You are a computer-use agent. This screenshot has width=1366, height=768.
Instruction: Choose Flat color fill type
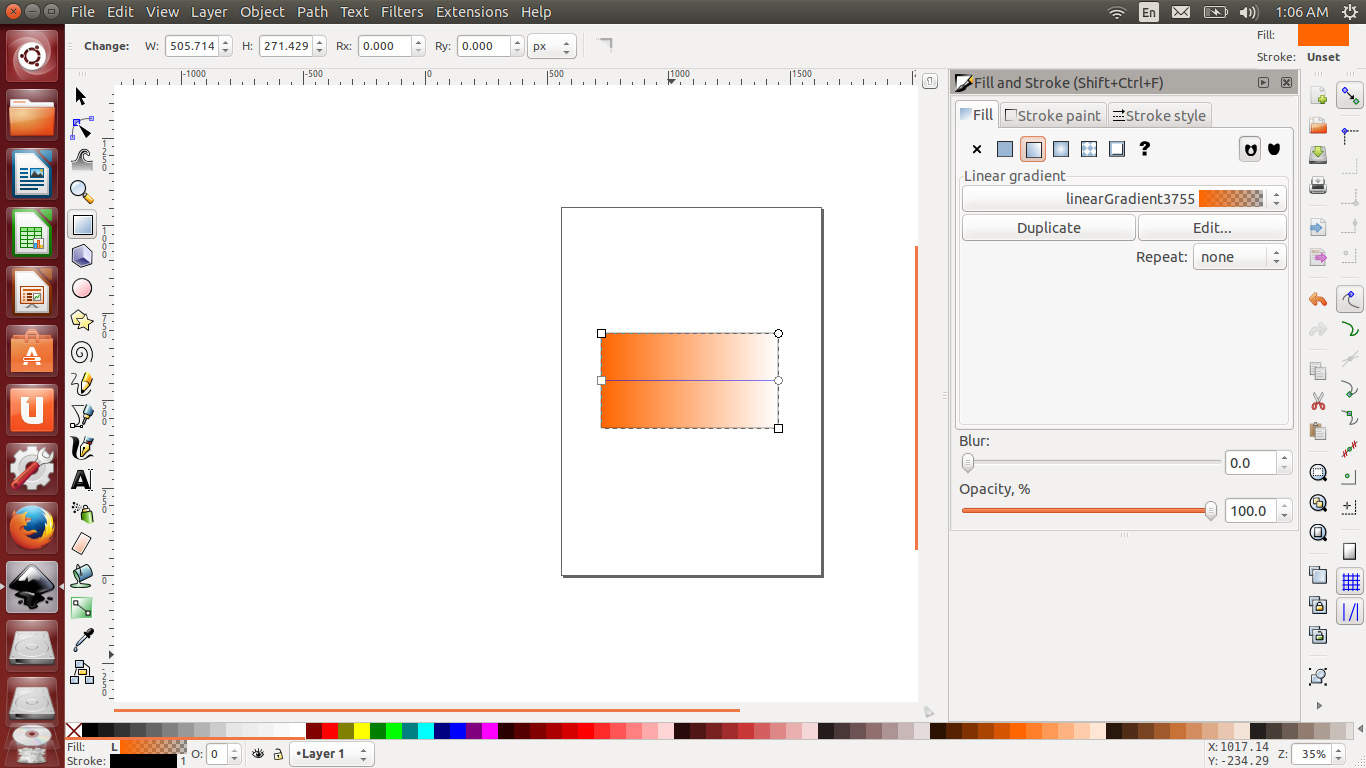pos(1005,149)
